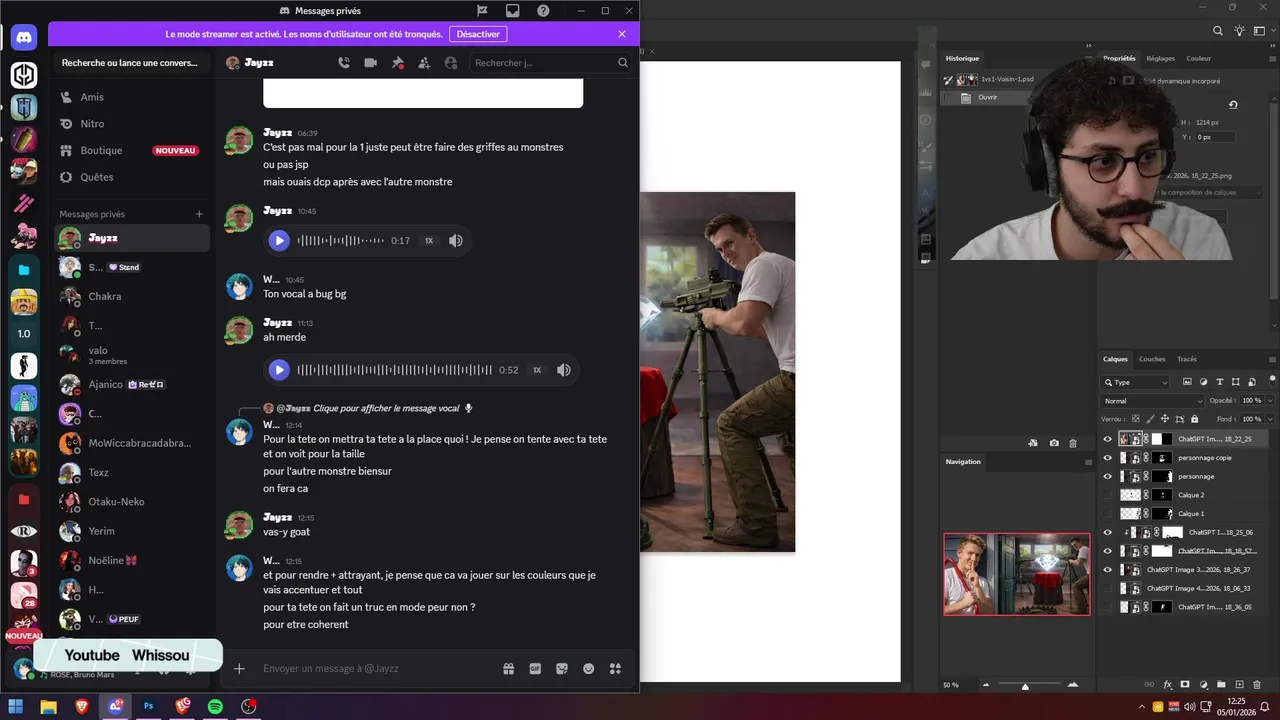The image size is (1280, 720).
Task: Click Désactiver to turn off streamer mode
Action: [478, 34]
